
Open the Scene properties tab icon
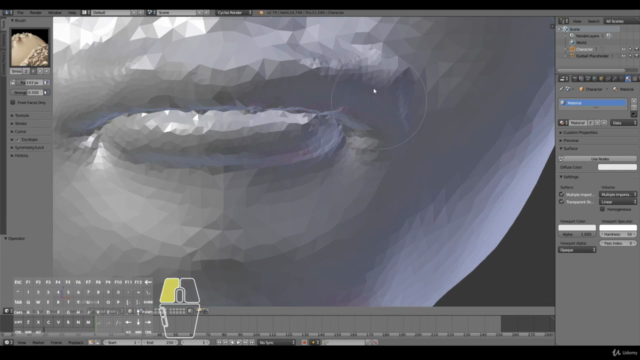point(588,79)
